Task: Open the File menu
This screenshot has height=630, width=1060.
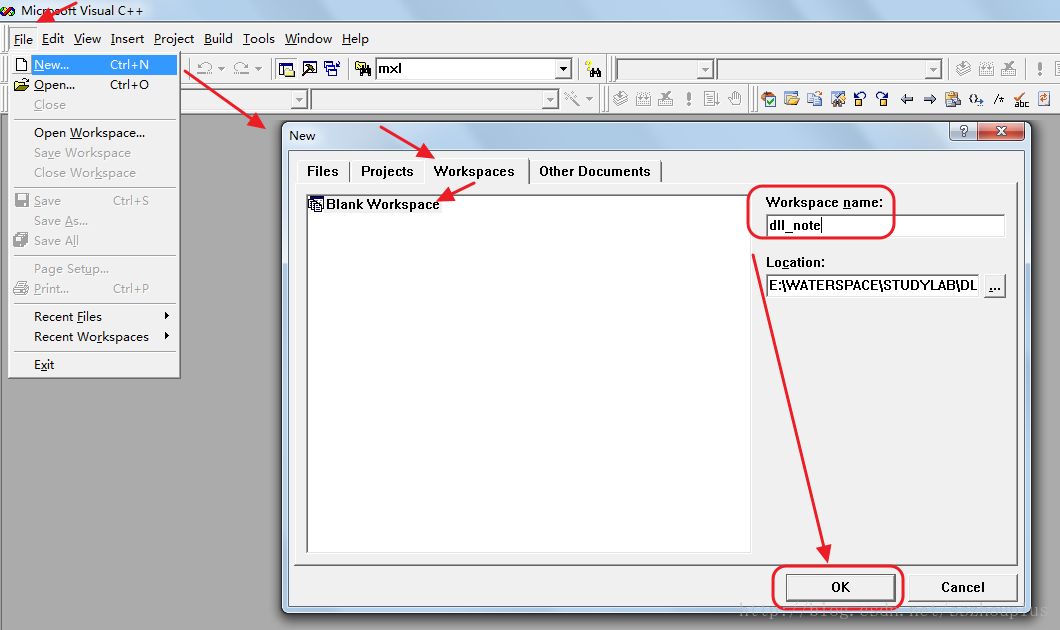Action: tap(23, 39)
